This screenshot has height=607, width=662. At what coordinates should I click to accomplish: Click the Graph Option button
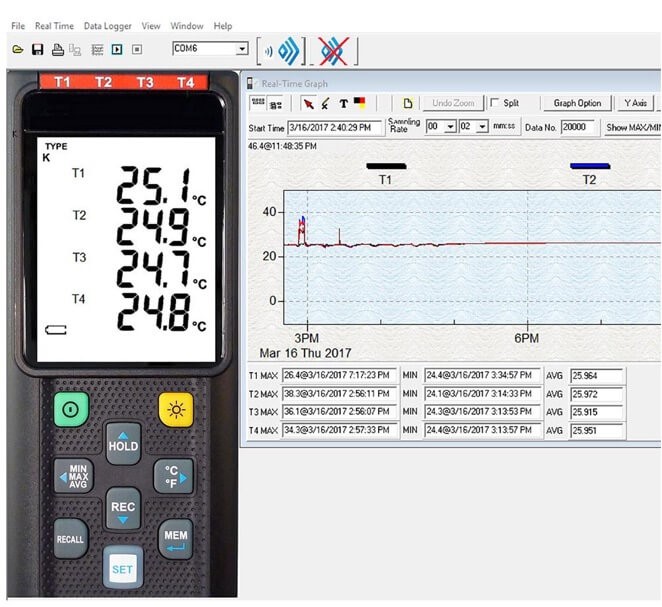coord(577,103)
